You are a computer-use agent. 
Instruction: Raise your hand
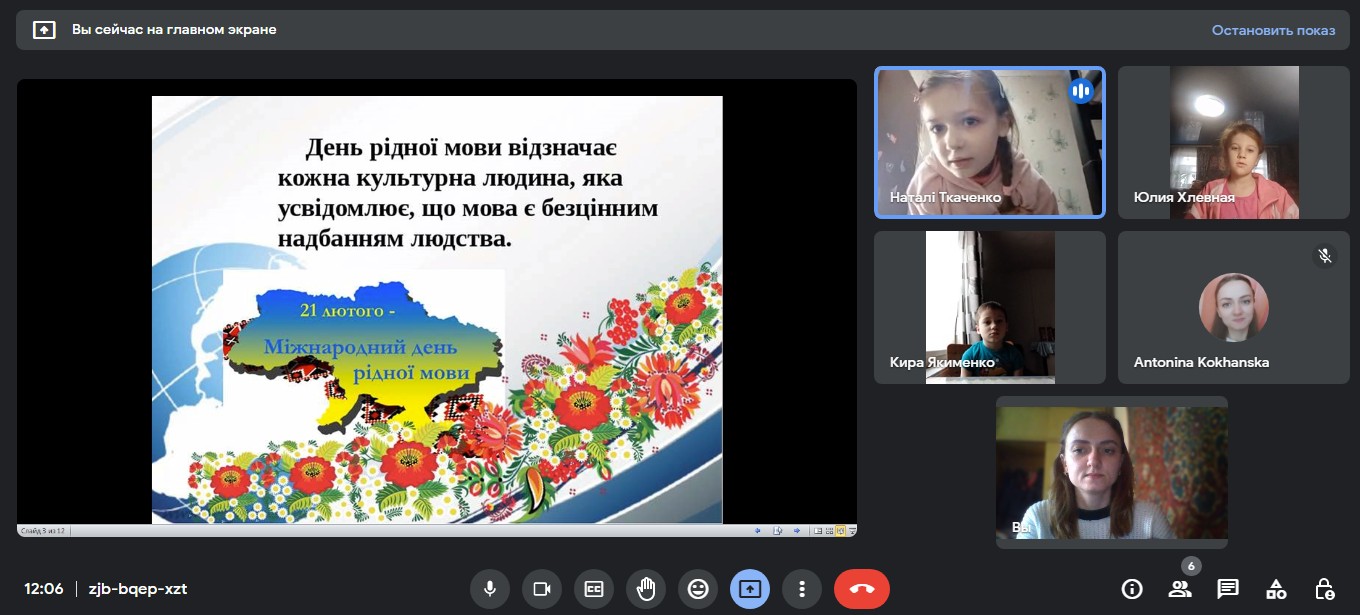pyautogui.click(x=646, y=589)
